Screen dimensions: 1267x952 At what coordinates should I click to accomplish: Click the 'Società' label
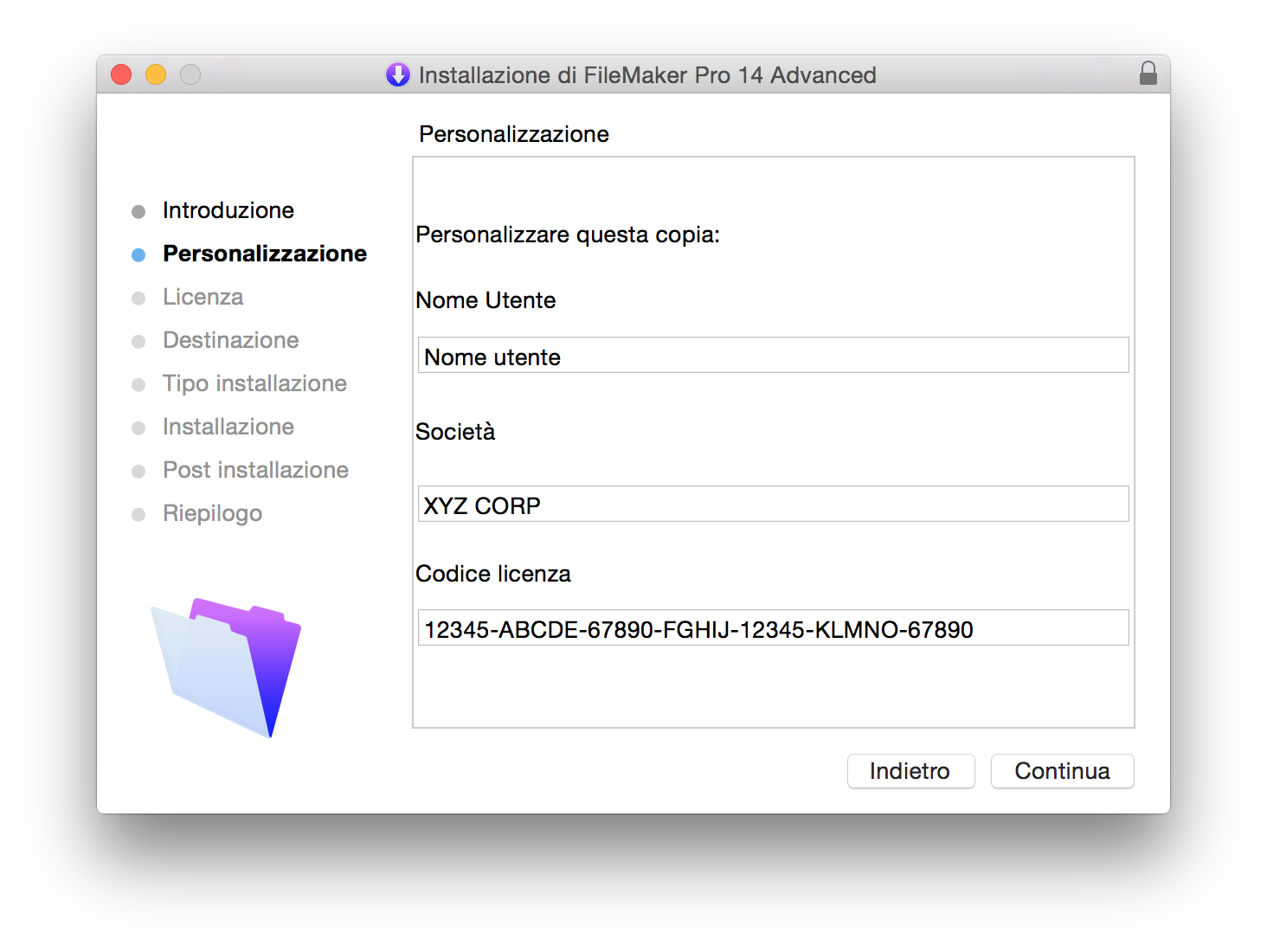(455, 431)
